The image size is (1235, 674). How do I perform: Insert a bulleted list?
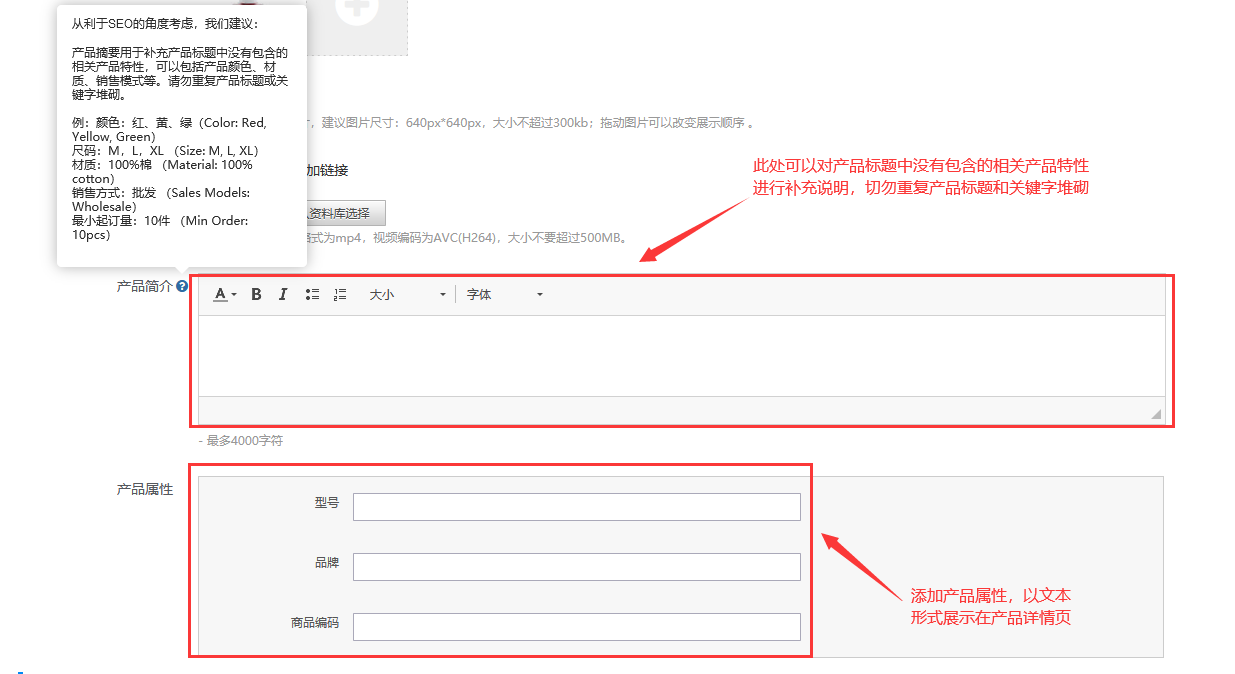point(312,295)
